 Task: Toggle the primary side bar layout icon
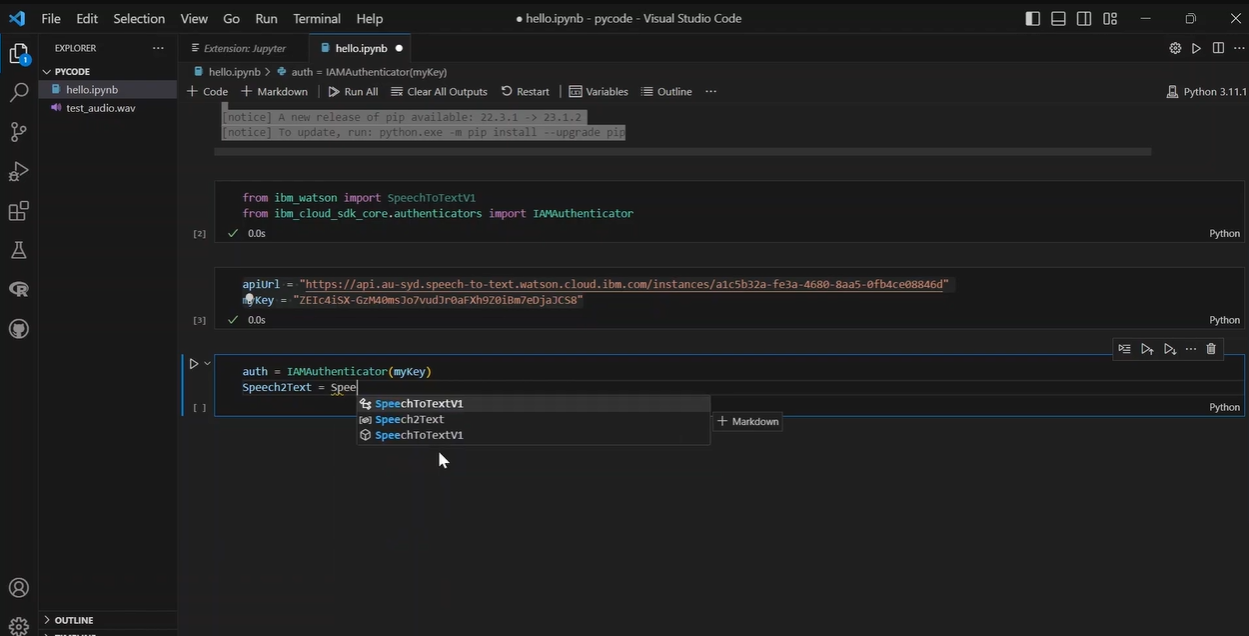pos(1033,18)
